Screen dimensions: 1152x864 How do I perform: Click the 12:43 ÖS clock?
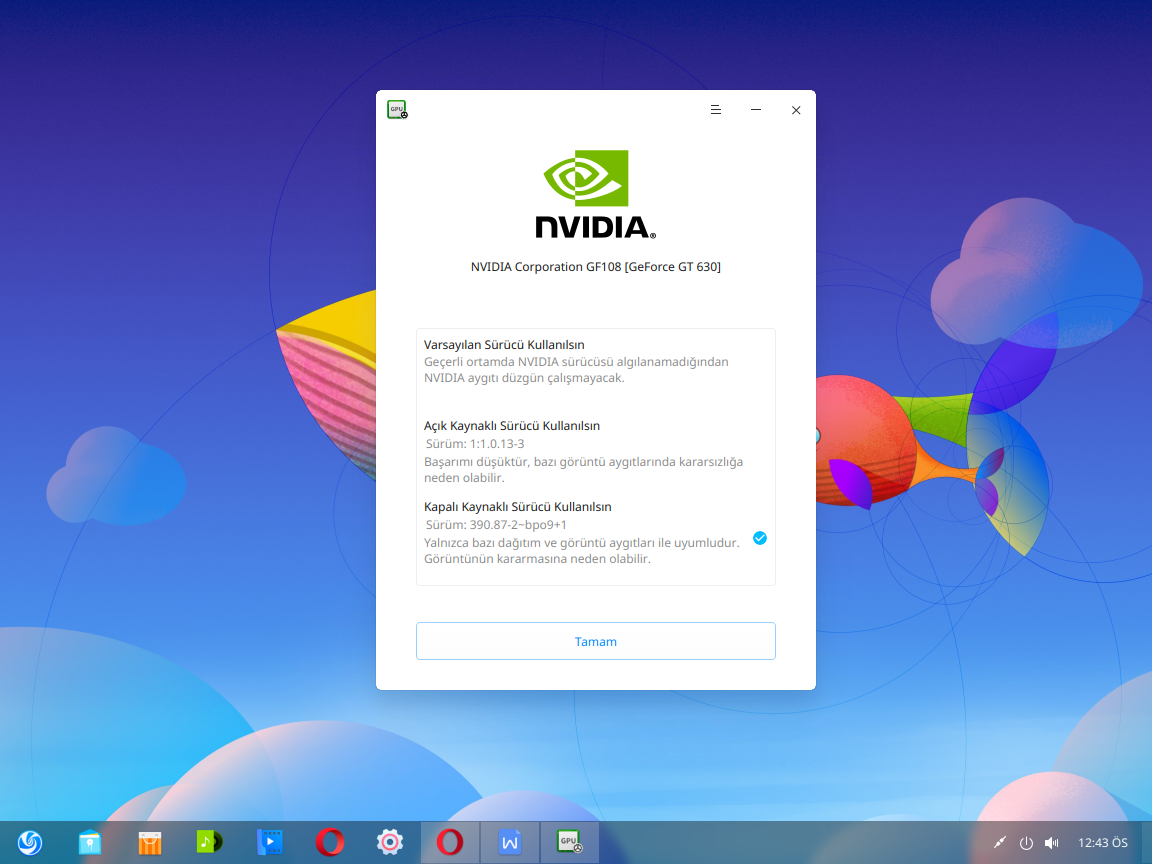pyautogui.click(x=1103, y=843)
